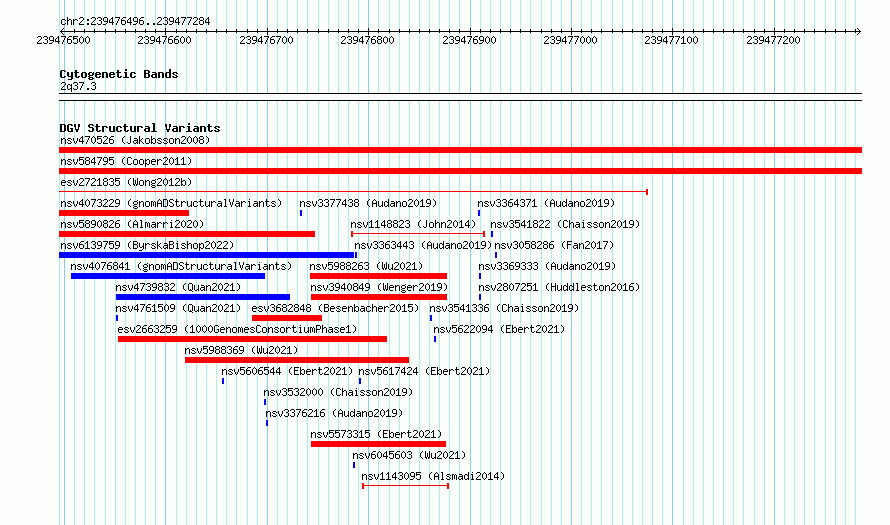Click nsv3058286 (Fan2017) label
This screenshot has width=890, height=525.
pos(555,245)
